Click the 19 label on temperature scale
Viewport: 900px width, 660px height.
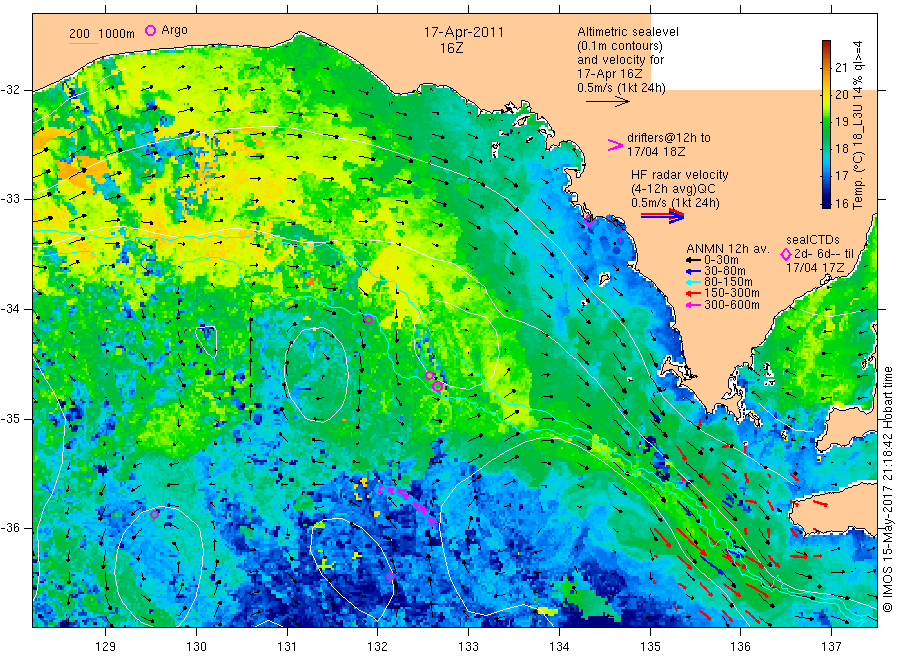point(841,122)
